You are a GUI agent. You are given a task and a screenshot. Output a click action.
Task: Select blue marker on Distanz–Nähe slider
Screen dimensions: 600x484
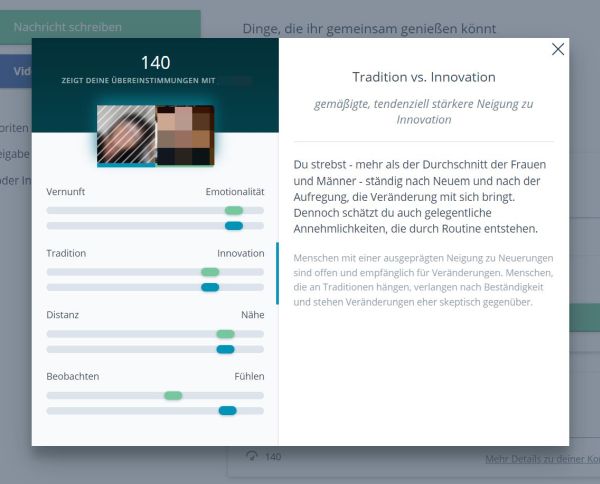(x=225, y=349)
